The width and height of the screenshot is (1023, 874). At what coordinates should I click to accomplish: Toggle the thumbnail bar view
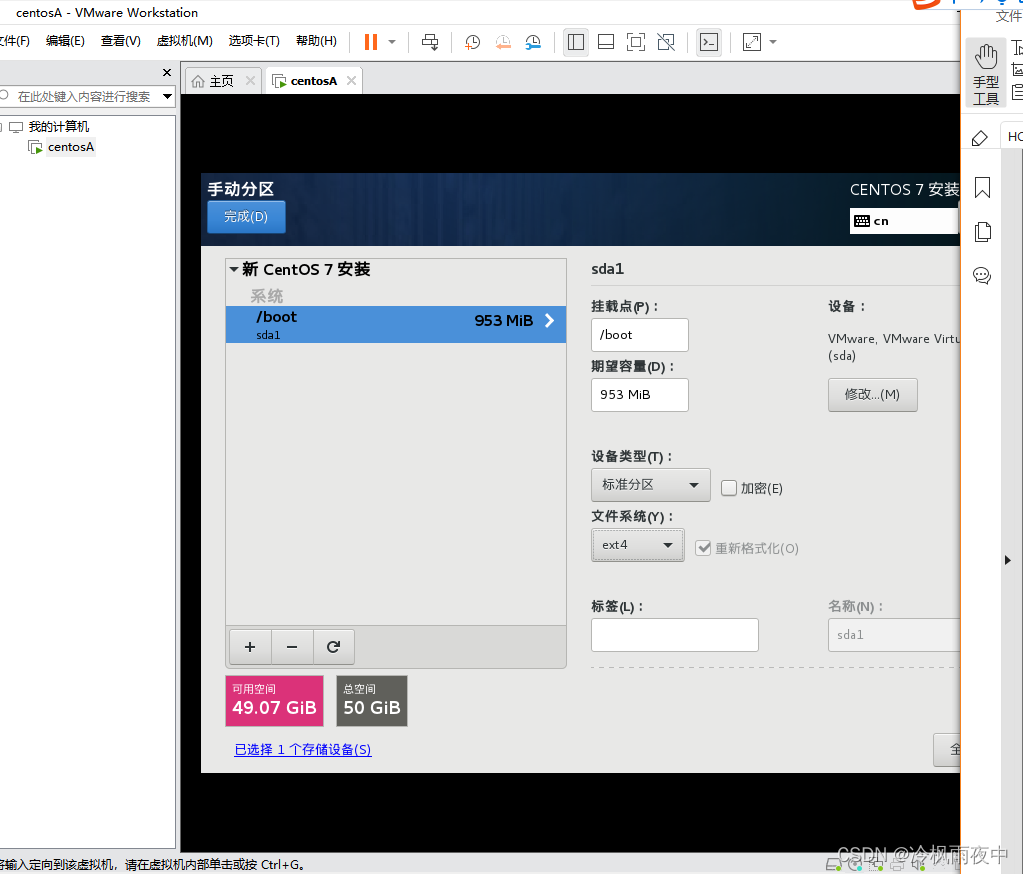click(605, 42)
